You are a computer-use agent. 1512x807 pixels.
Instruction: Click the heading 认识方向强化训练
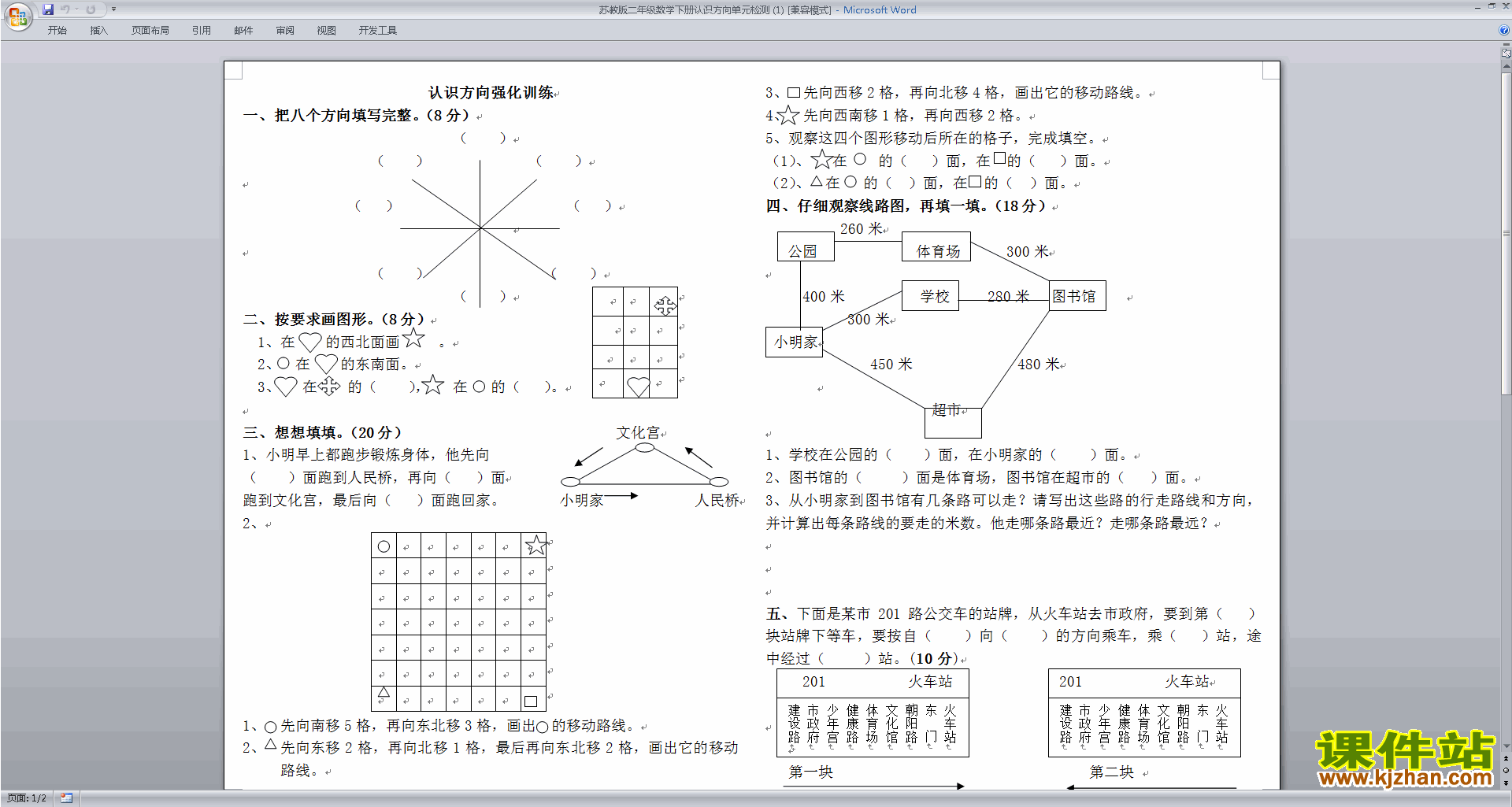491,93
